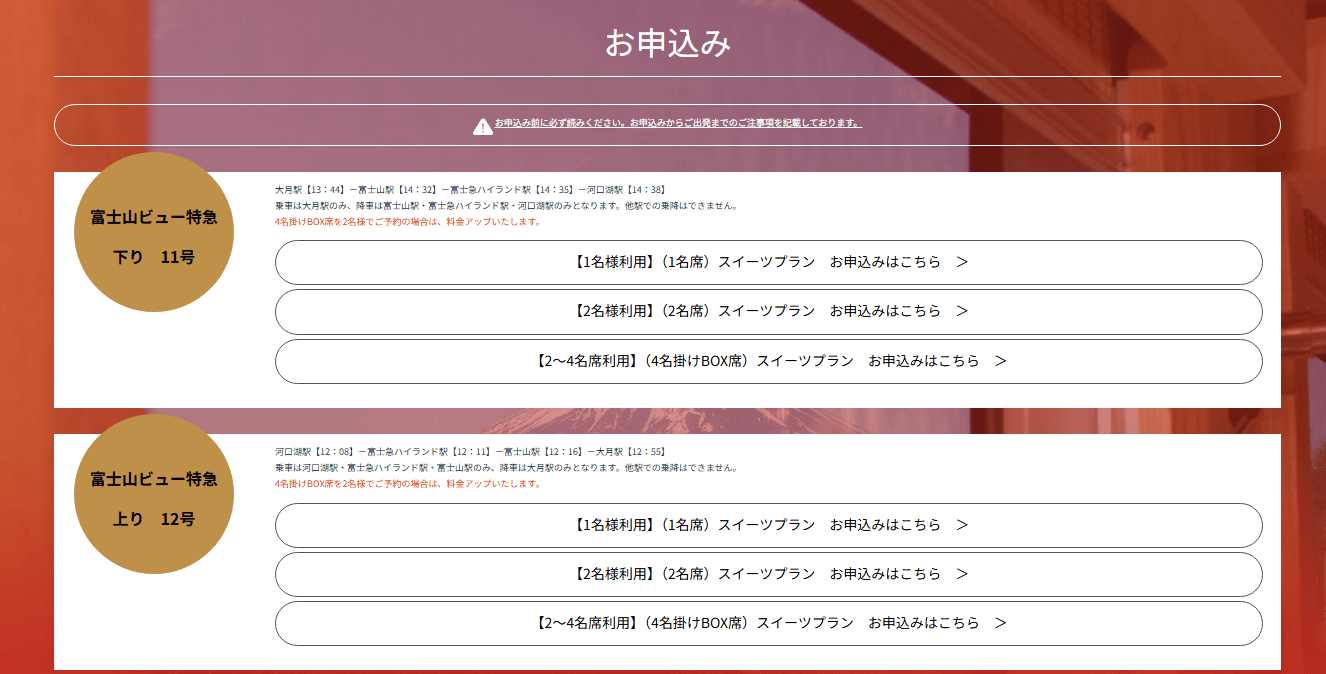
Task: Select 上り12号 4名掛けBOX席 sweets plan button
Action: [768, 623]
